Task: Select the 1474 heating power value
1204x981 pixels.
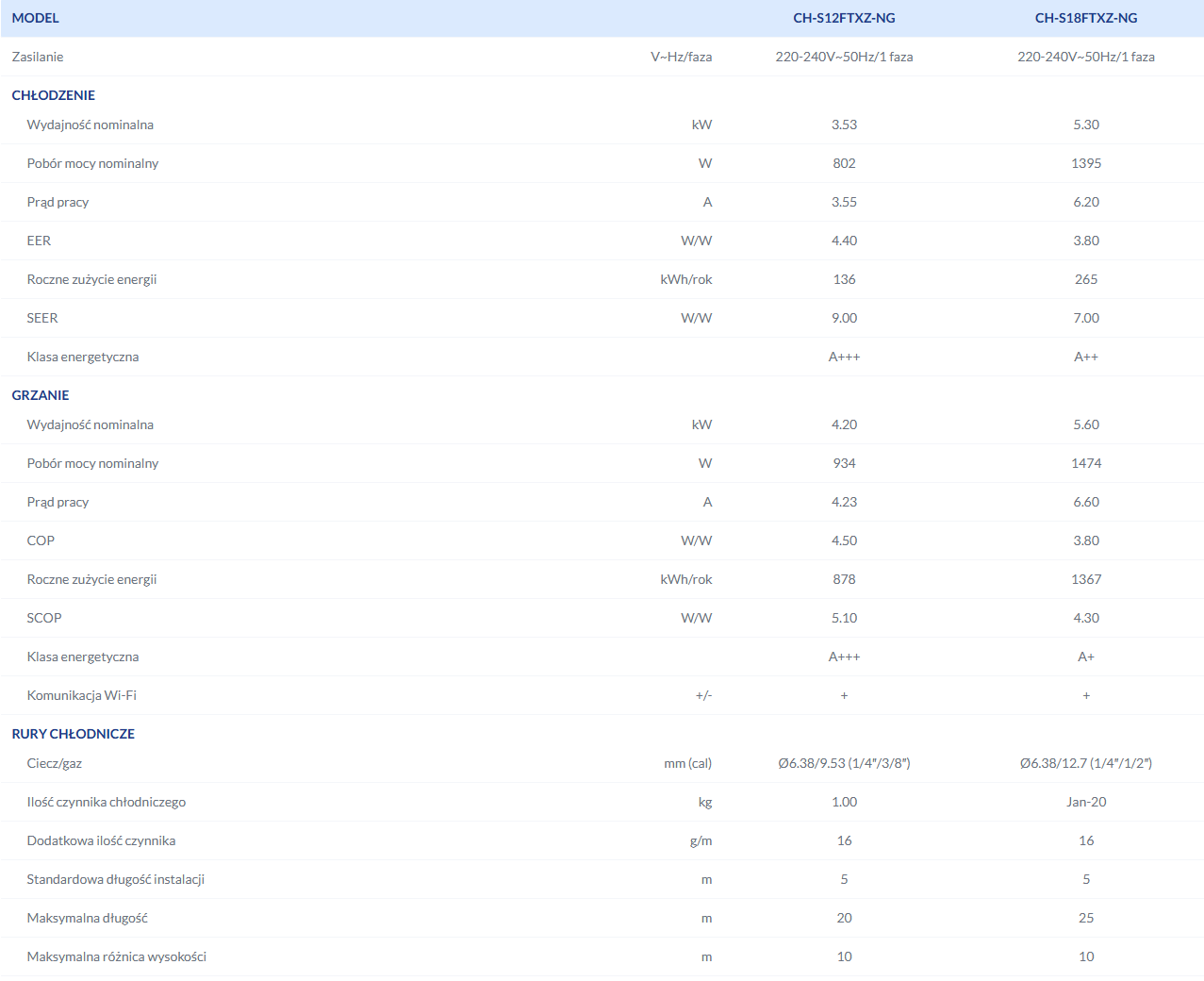Action: tap(1086, 463)
